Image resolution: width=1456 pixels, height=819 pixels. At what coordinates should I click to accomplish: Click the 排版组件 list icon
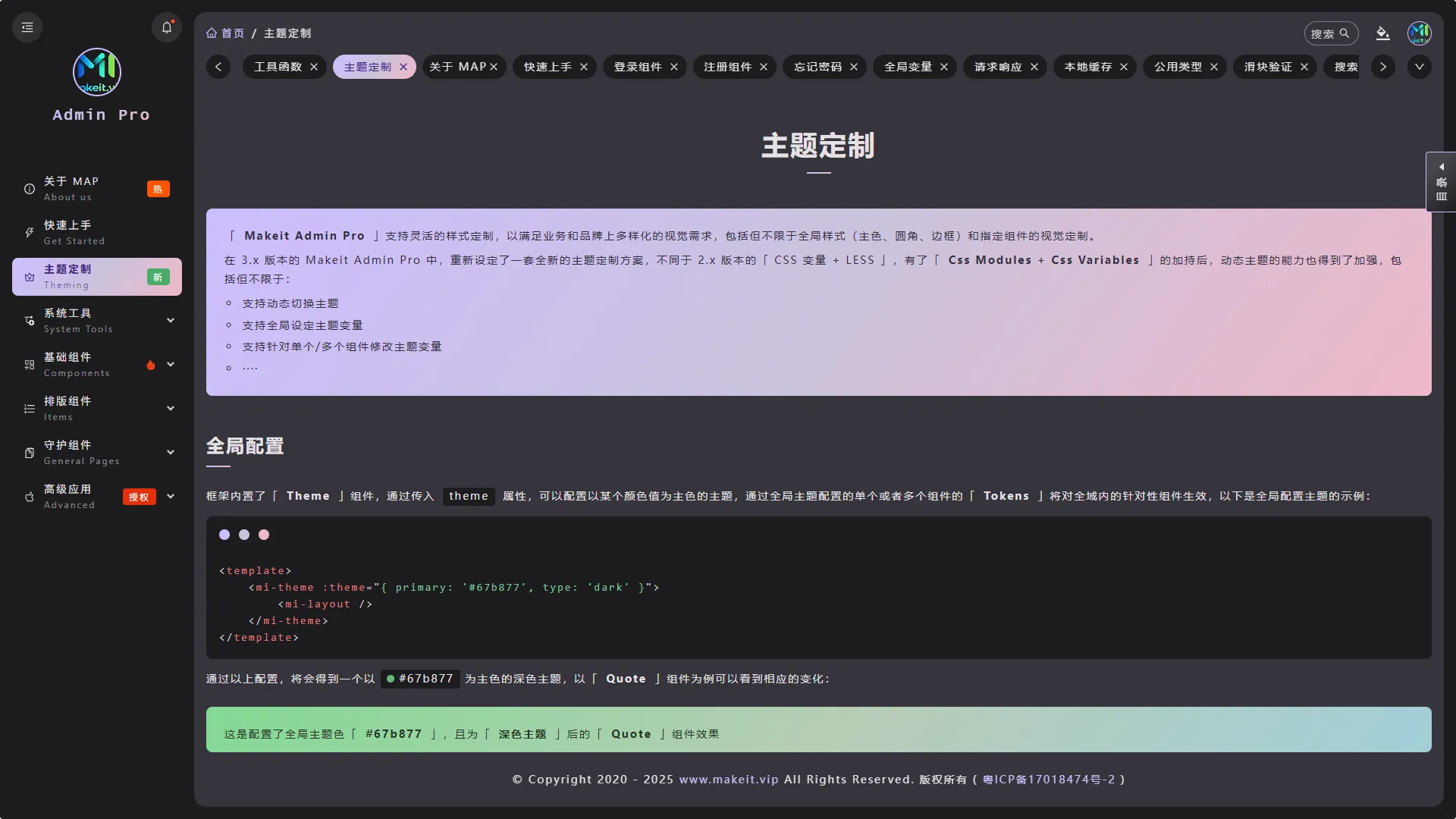[x=30, y=409]
